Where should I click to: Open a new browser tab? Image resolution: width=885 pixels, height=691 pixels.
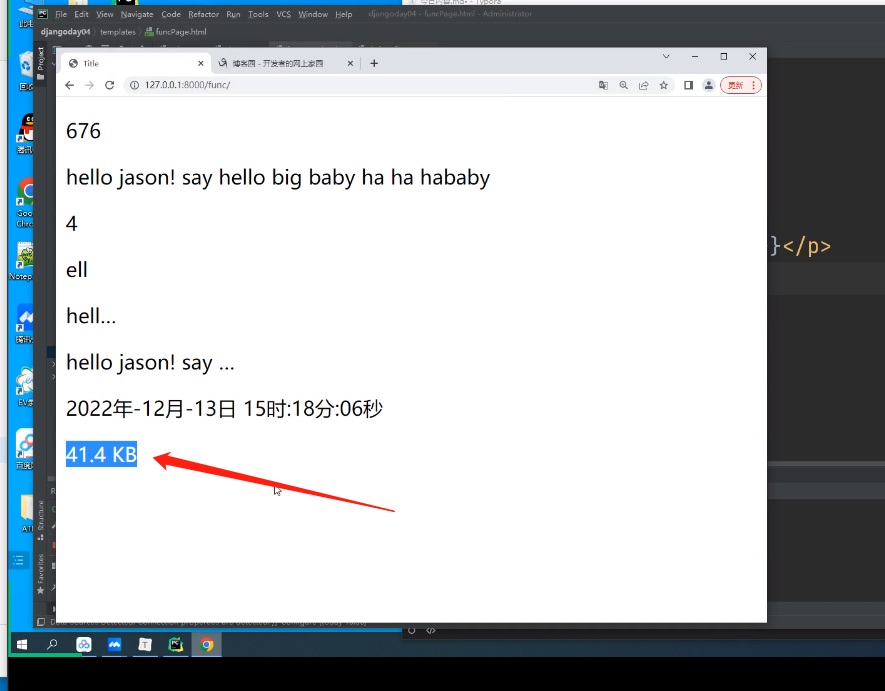tap(374, 63)
